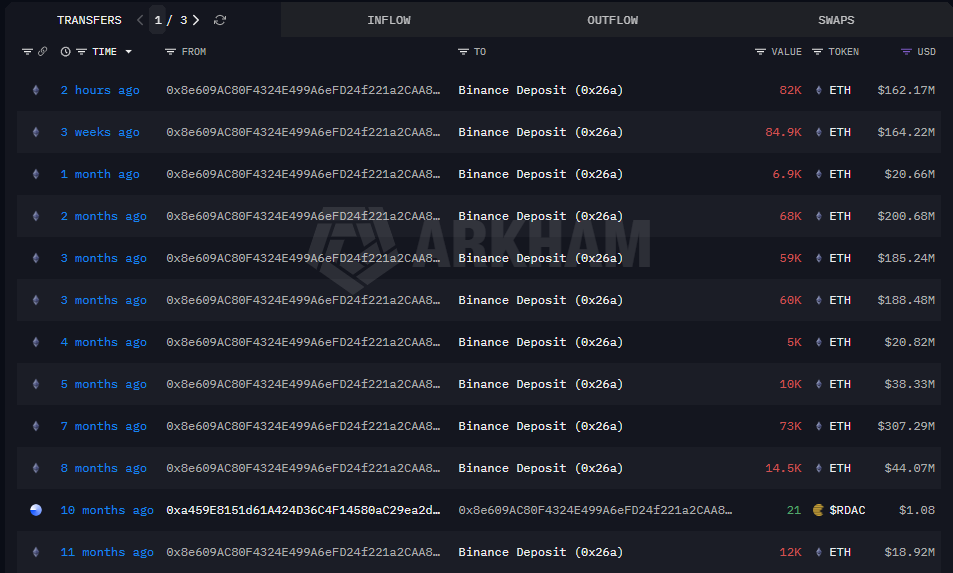Viewport: 953px width, 573px height.
Task: Click the link icon in header
Action: coord(43,52)
